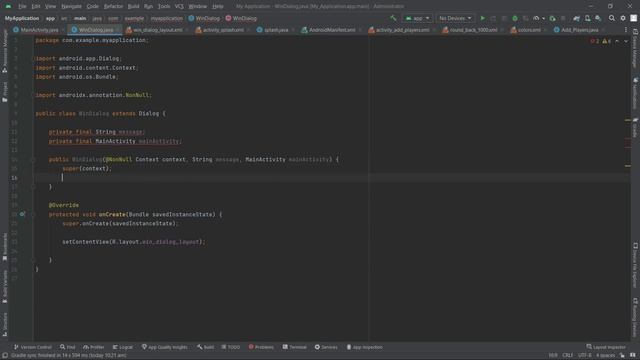The height and width of the screenshot is (360, 640).
Task: Toggle the Notifications right-side panel
Action: coord(635,94)
